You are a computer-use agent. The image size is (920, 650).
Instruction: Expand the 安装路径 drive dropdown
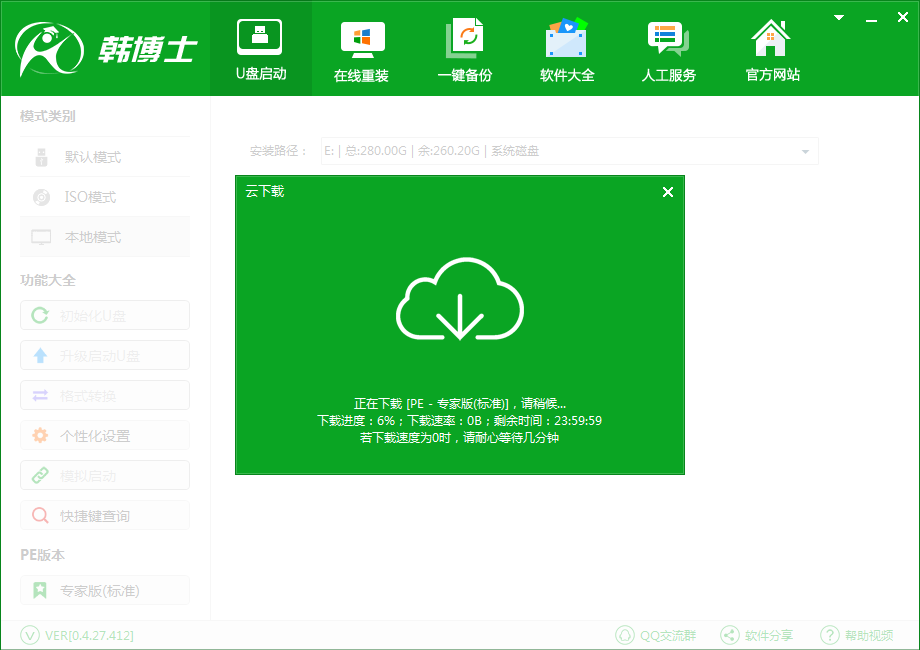(x=805, y=152)
